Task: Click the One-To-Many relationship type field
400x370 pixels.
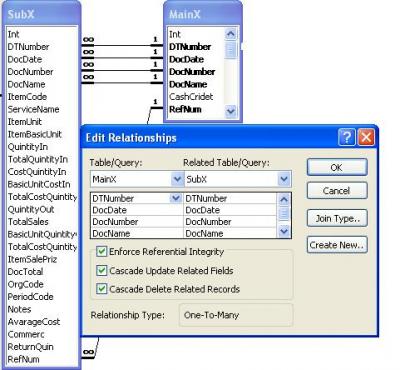Action: 236,315
